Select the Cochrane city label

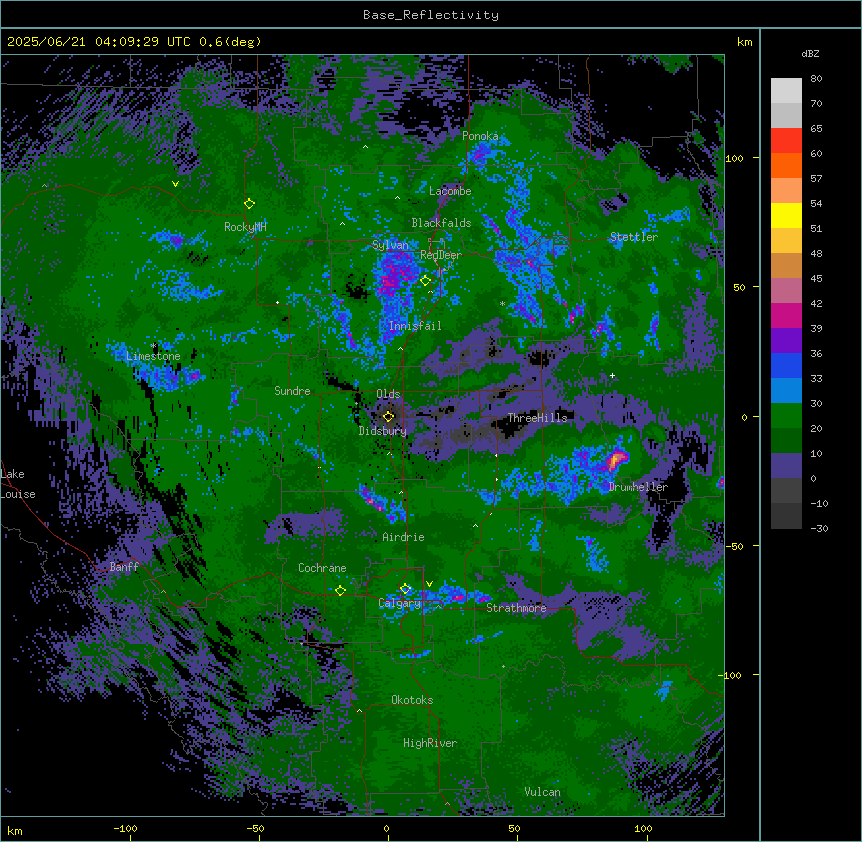(322, 568)
